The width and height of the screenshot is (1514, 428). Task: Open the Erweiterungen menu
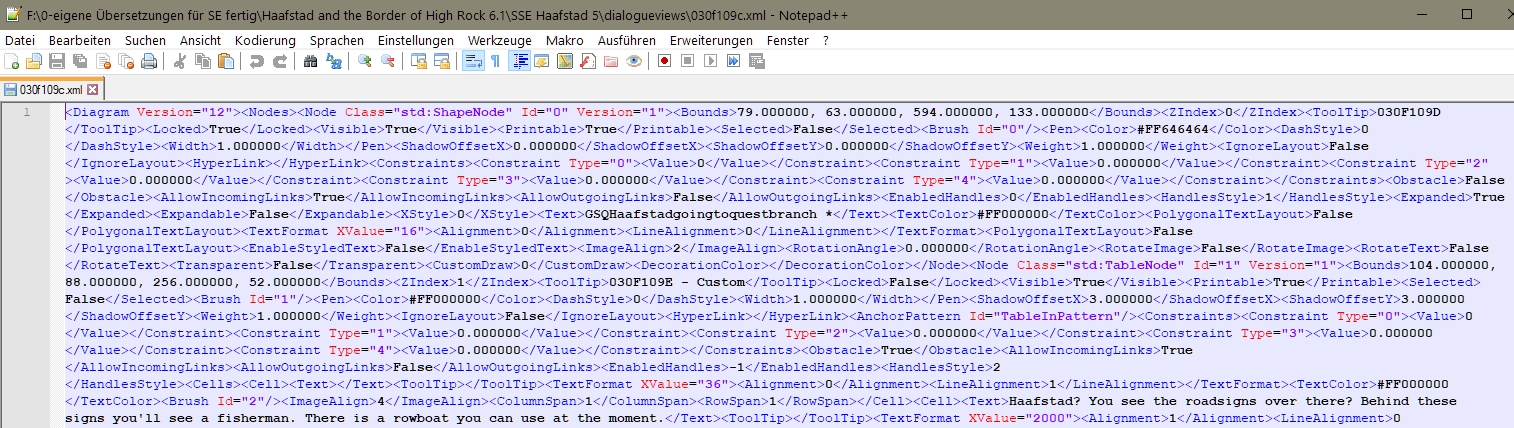tap(711, 40)
